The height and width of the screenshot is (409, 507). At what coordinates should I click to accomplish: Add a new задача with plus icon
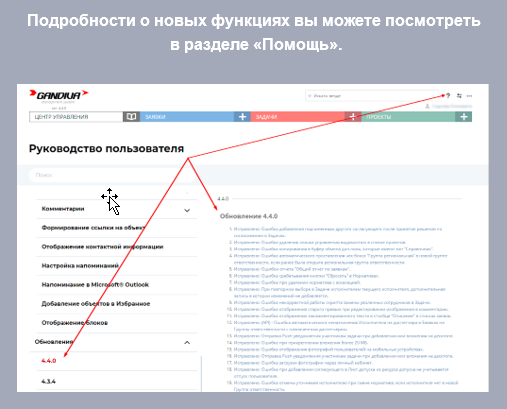coord(353,117)
